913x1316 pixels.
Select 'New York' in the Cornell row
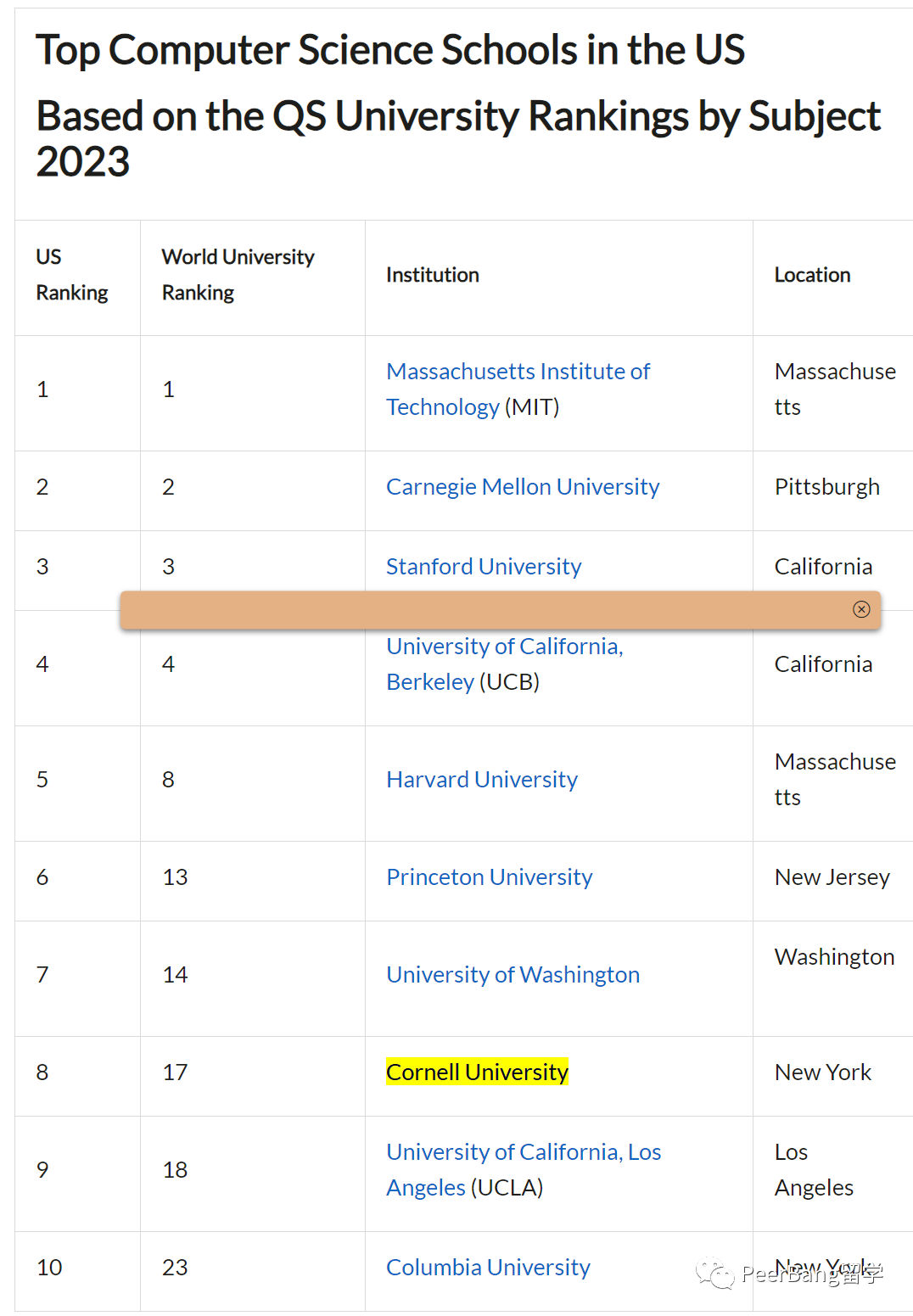[x=823, y=1072]
